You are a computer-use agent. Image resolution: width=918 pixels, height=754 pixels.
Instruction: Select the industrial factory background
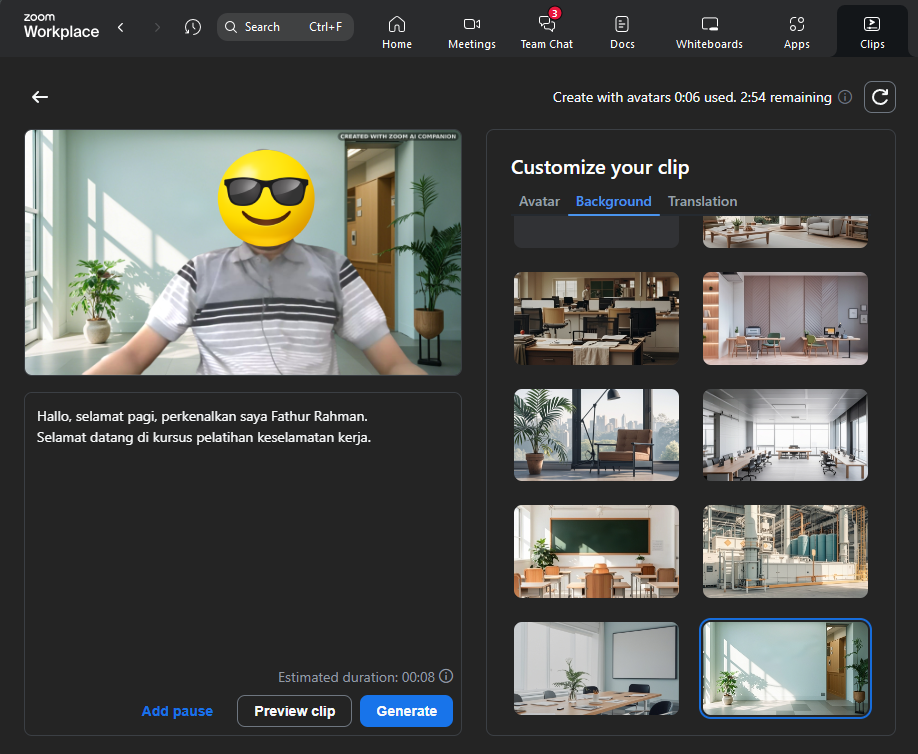pos(785,551)
